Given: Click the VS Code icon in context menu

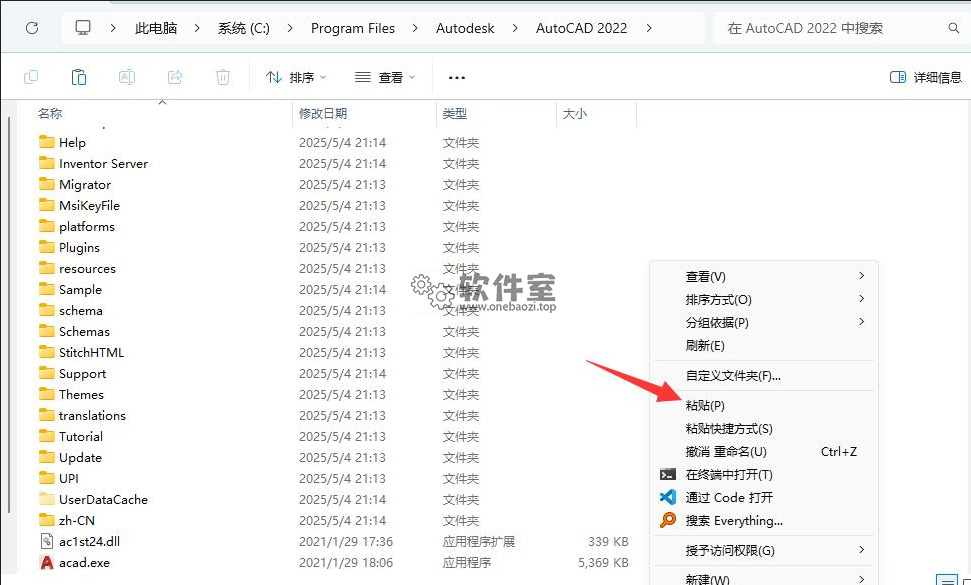Looking at the screenshot, I should click(668, 497).
